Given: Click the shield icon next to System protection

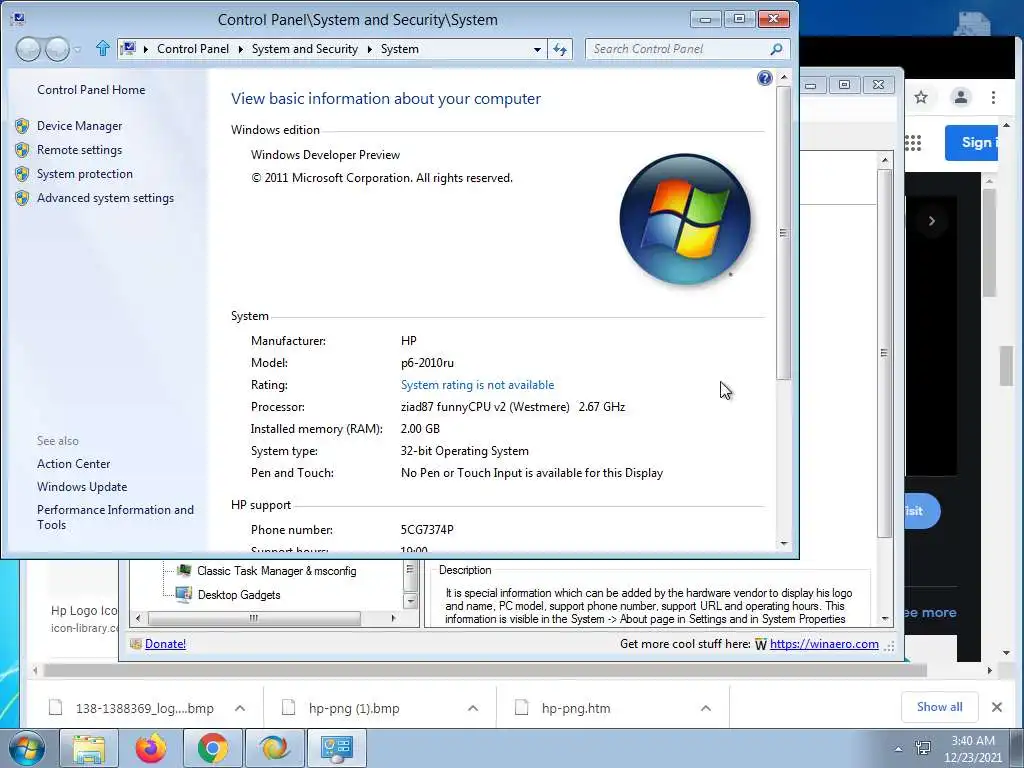Looking at the screenshot, I should pyautogui.click(x=22, y=174).
